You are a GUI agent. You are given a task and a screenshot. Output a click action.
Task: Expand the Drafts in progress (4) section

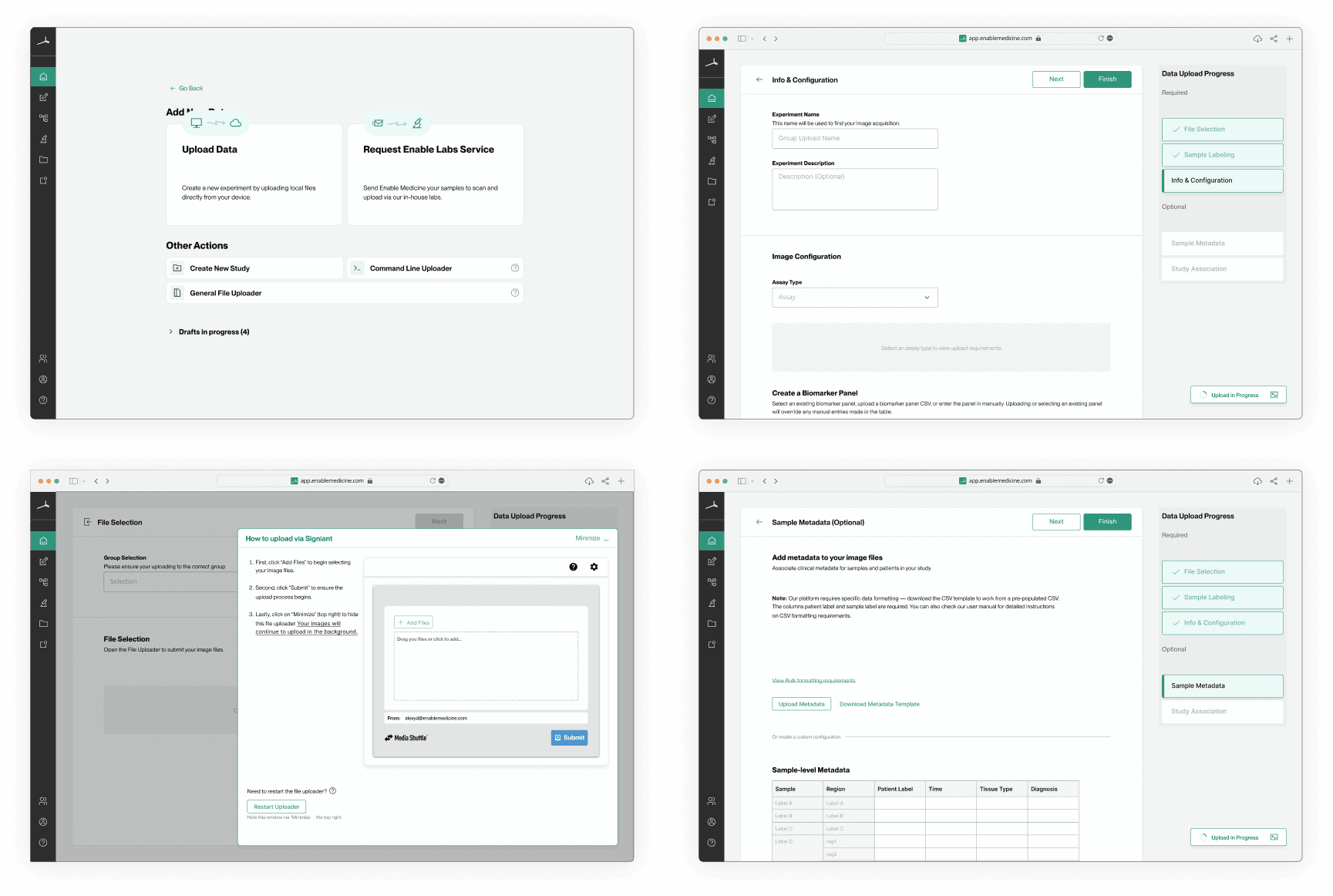[209, 332]
